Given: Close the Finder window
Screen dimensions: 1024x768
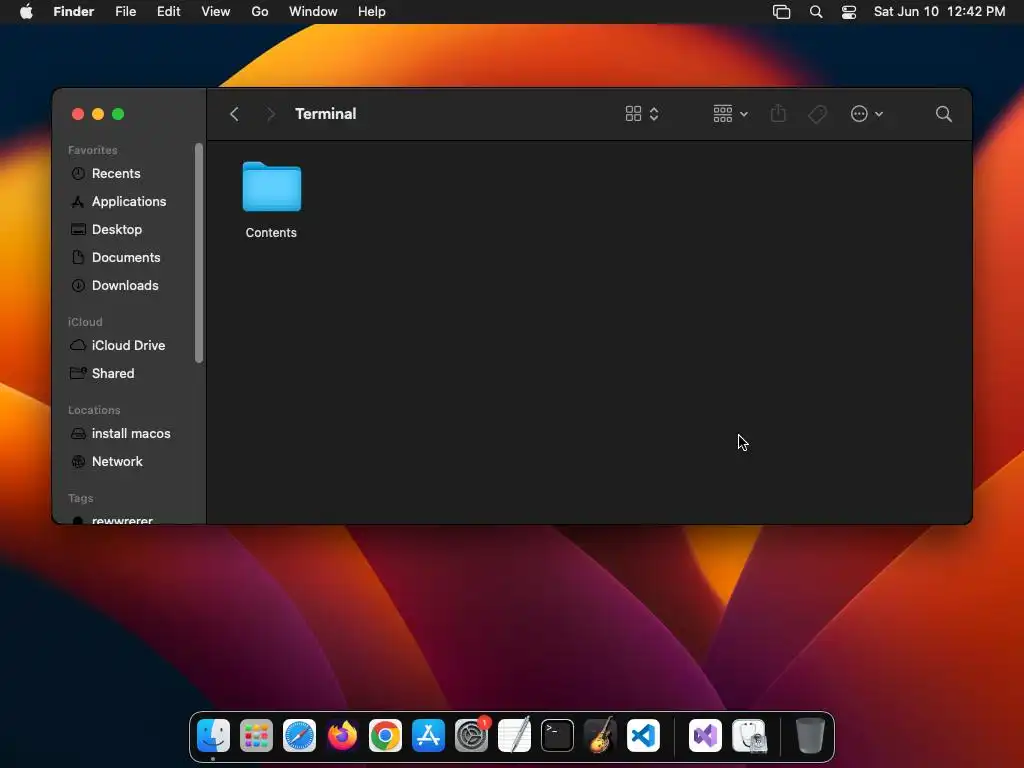Looking at the screenshot, I should pyautogui.click(x=78, y=114).
